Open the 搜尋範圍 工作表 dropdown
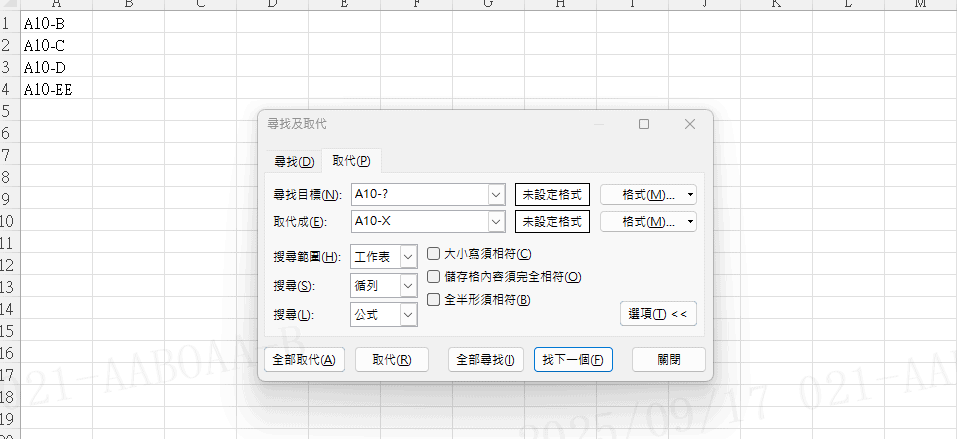 coord(407,257)
